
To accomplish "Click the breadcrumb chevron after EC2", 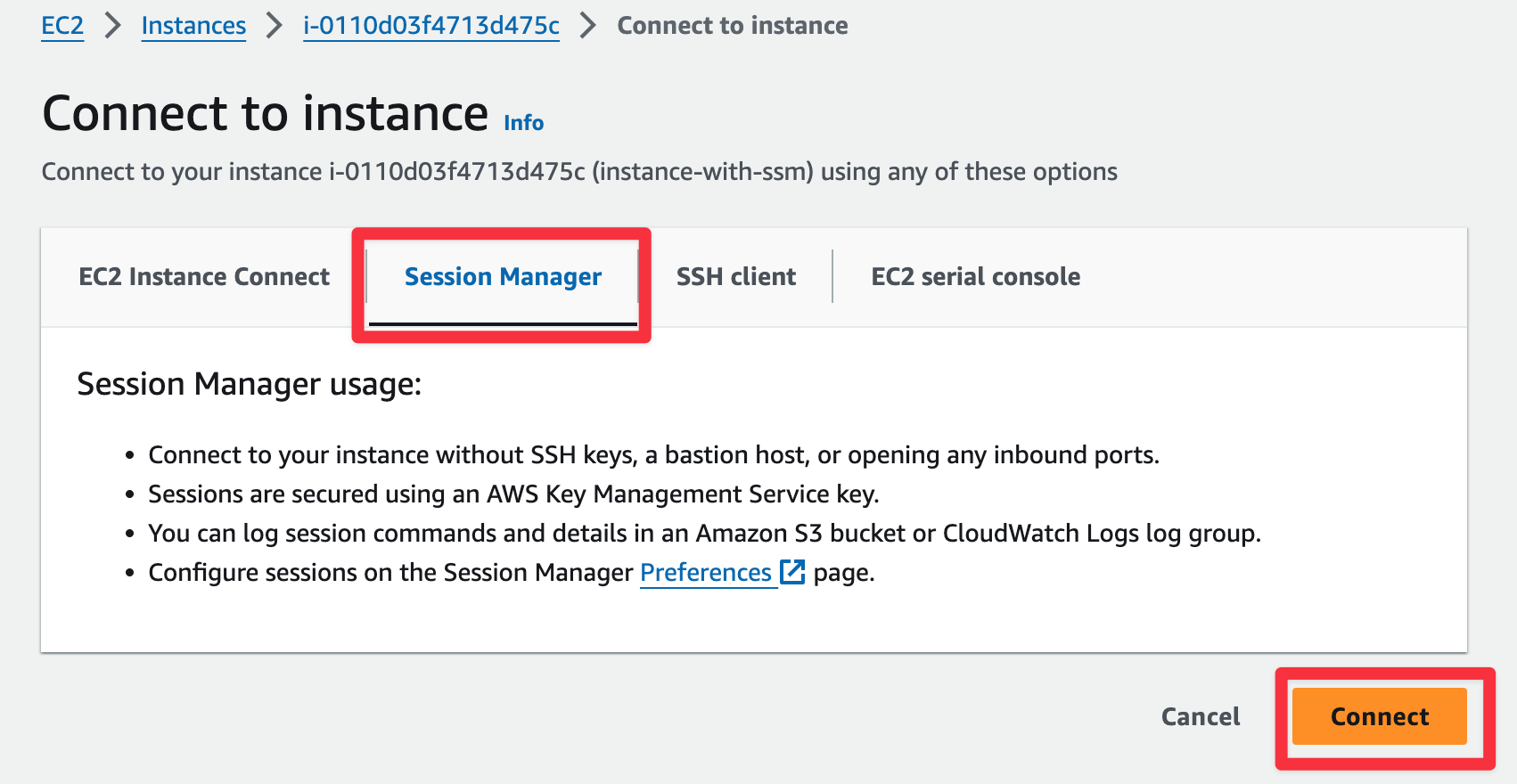I will (x=112, y=26).
